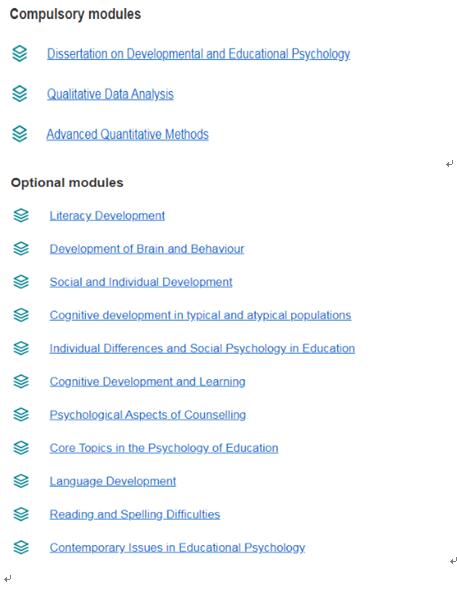Open Dissertation on Developmental and Educational Psychology link
The height and width of the screenshot is (594, 457).
point(198,54)
